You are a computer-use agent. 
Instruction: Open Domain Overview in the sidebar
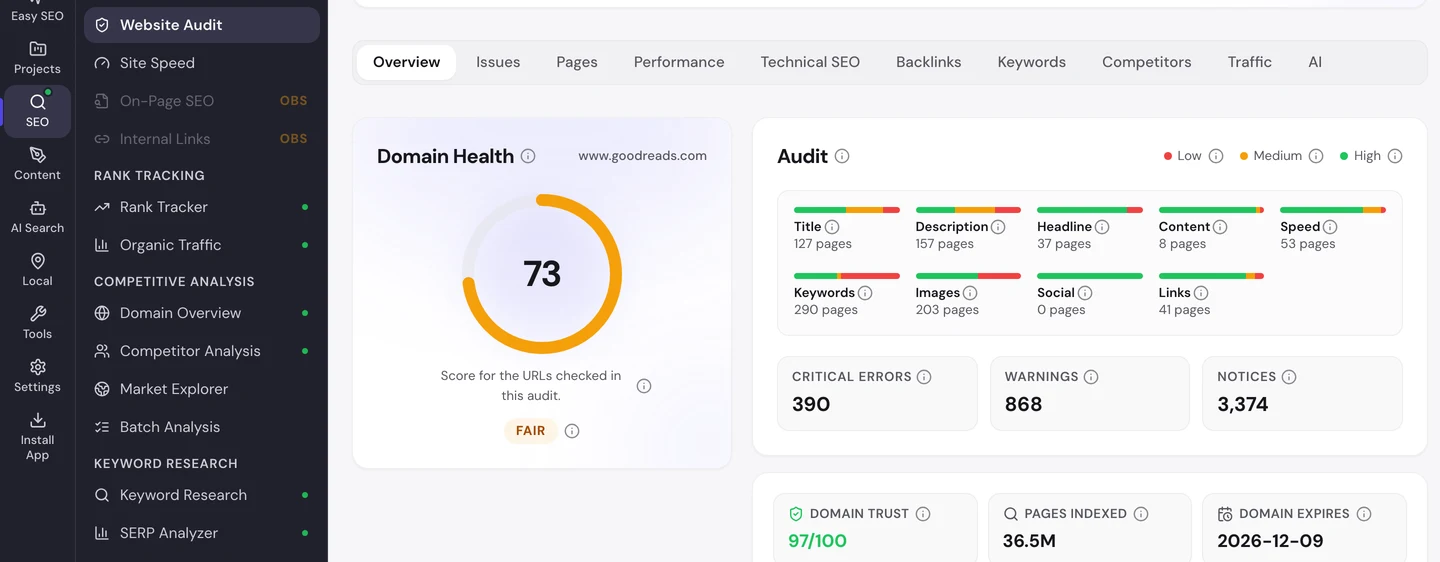point(202,313)
